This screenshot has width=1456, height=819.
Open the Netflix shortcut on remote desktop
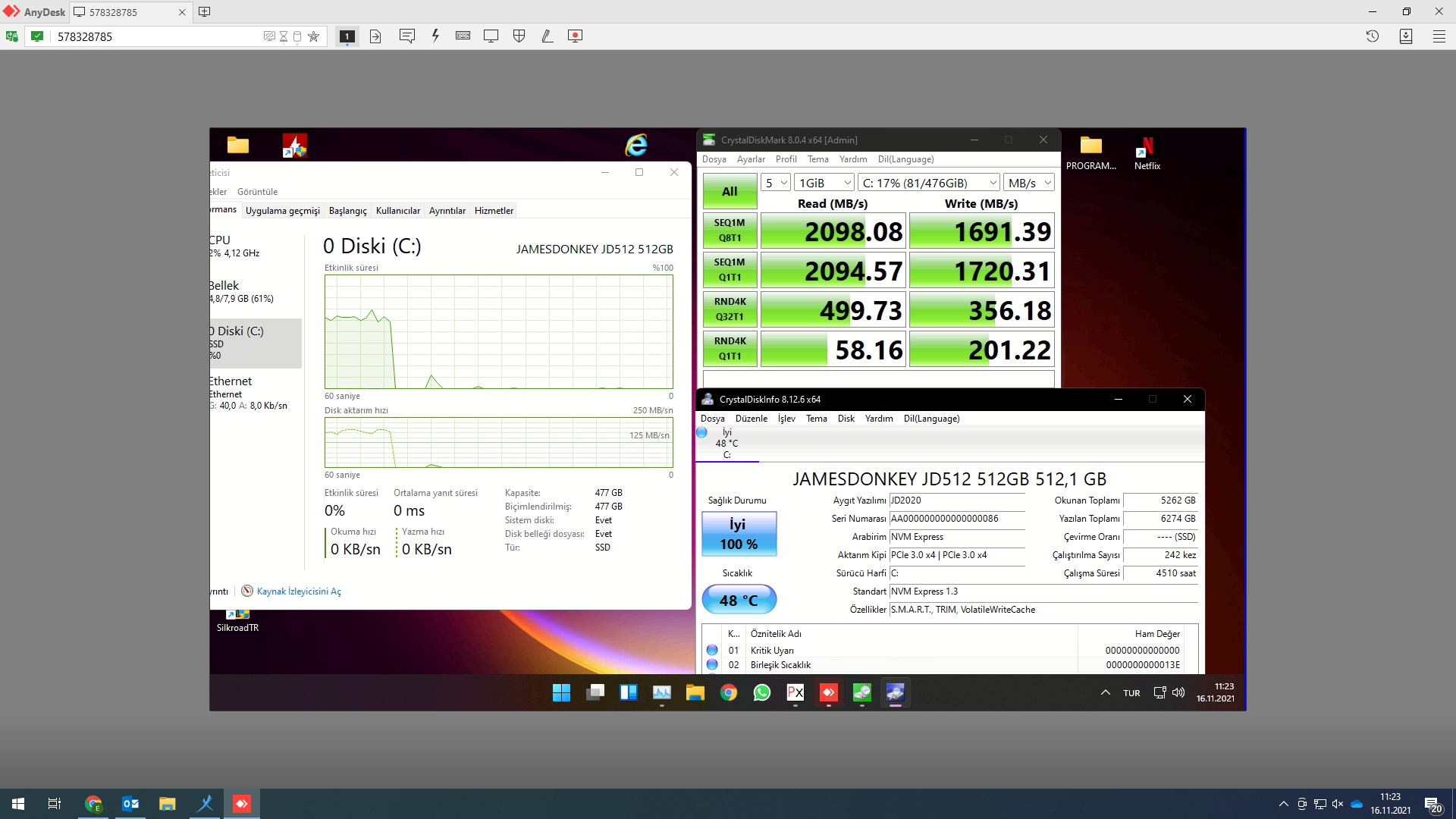1147,153
